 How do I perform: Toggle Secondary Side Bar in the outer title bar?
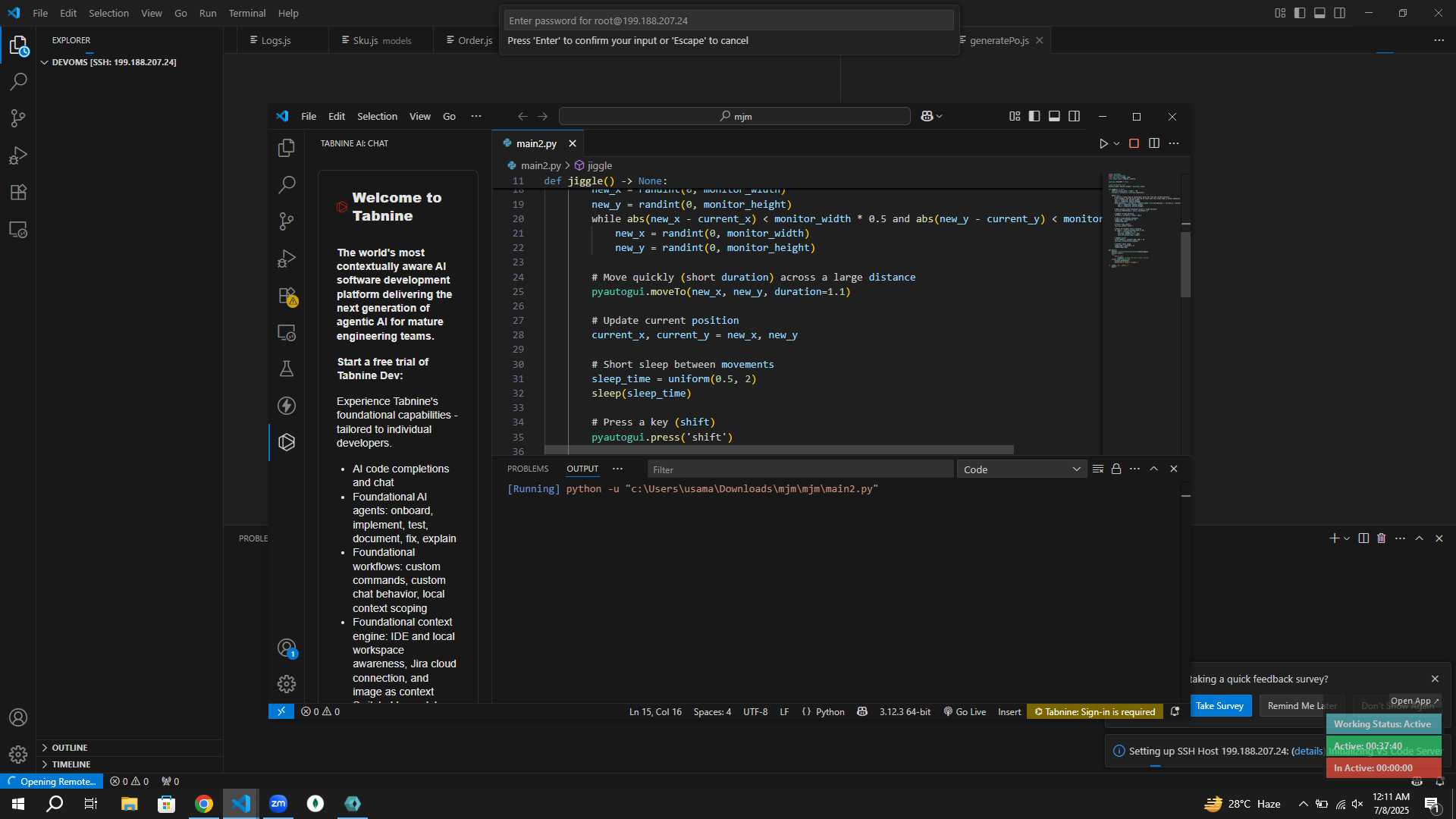pyautogui.click(x=1340, y=13)
